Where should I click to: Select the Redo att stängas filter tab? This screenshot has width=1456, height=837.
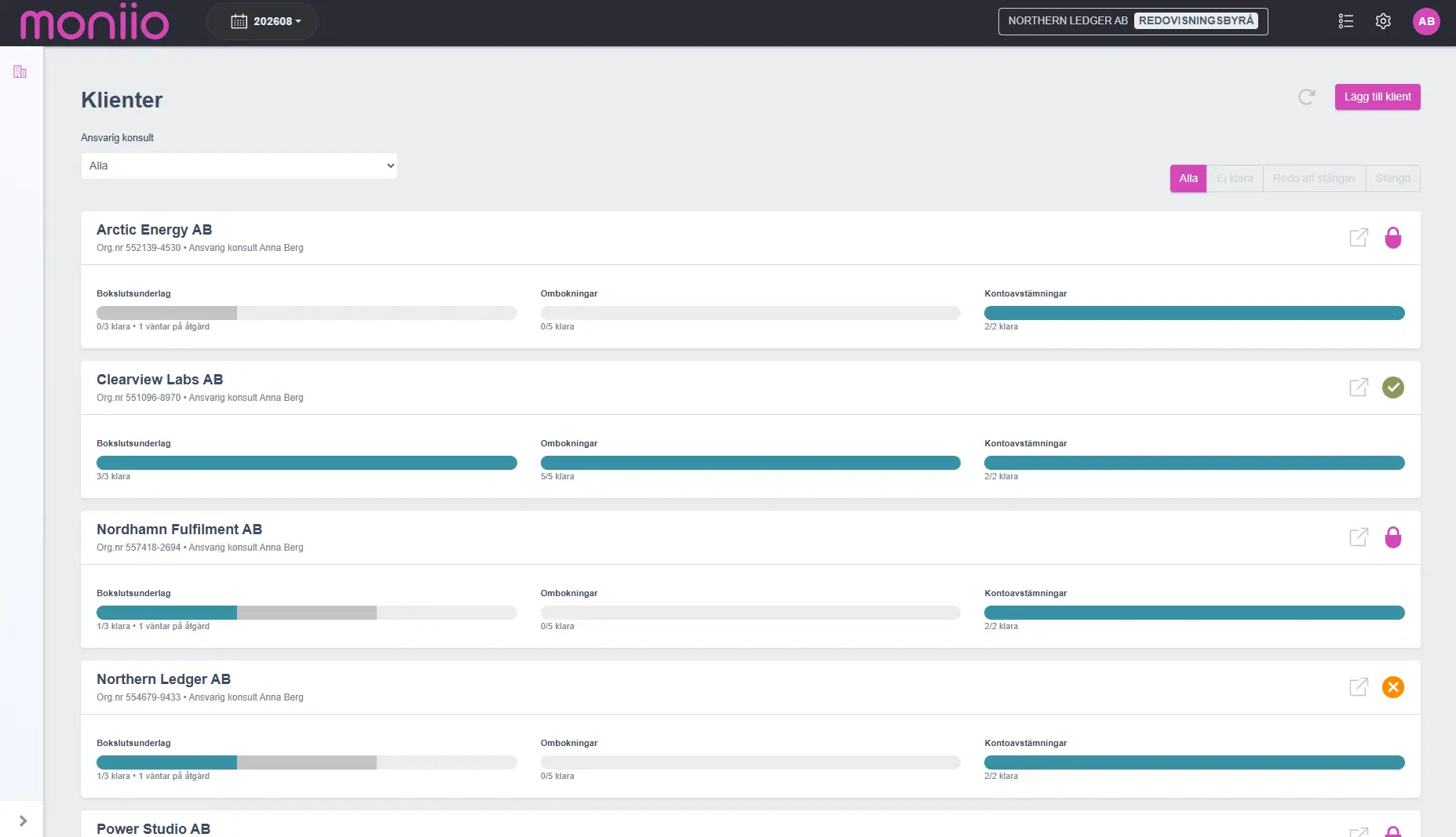1314,178
